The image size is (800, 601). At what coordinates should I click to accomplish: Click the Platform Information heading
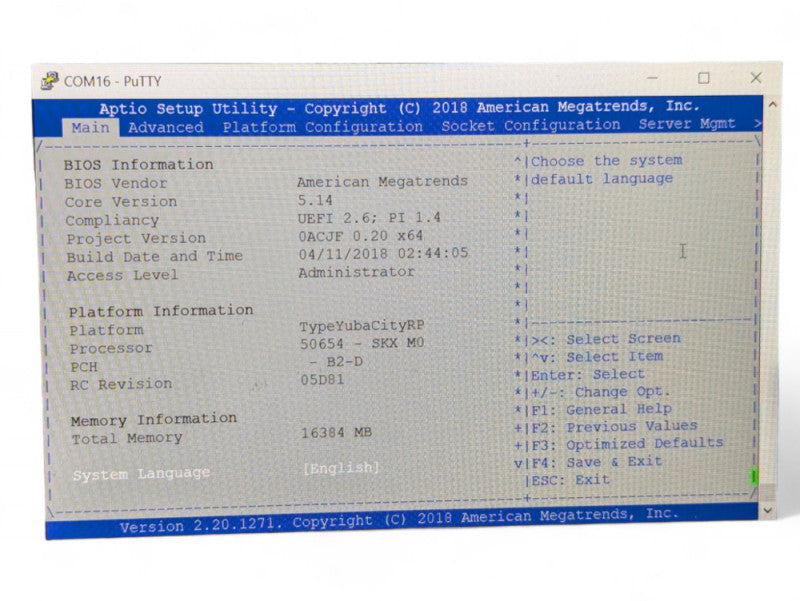click(161, 311)
